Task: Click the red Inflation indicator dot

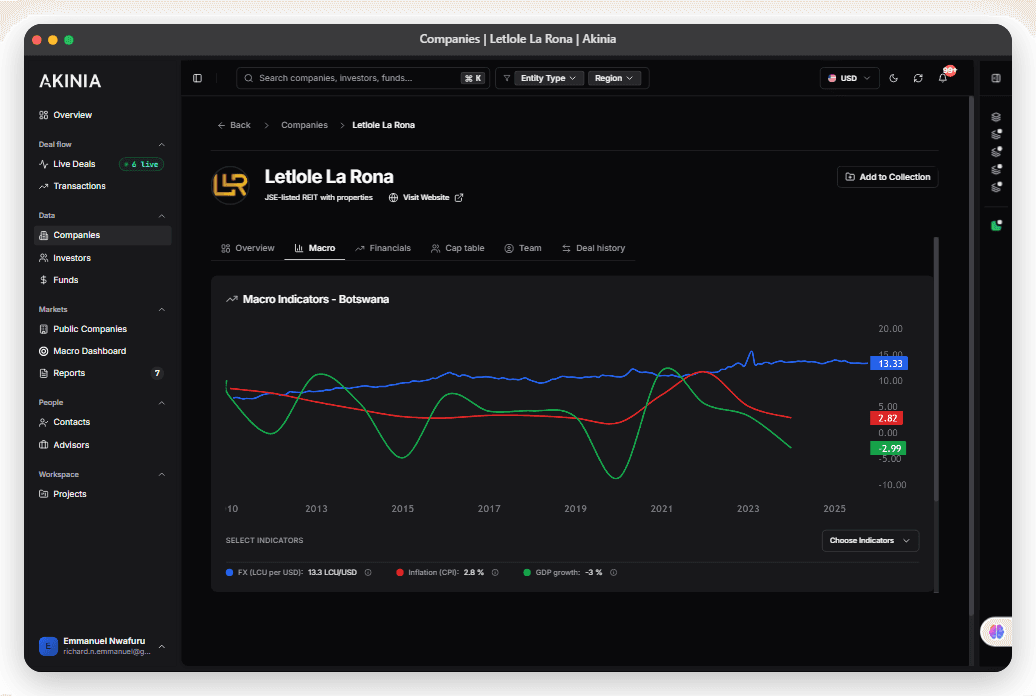Action: click(400, 572)
